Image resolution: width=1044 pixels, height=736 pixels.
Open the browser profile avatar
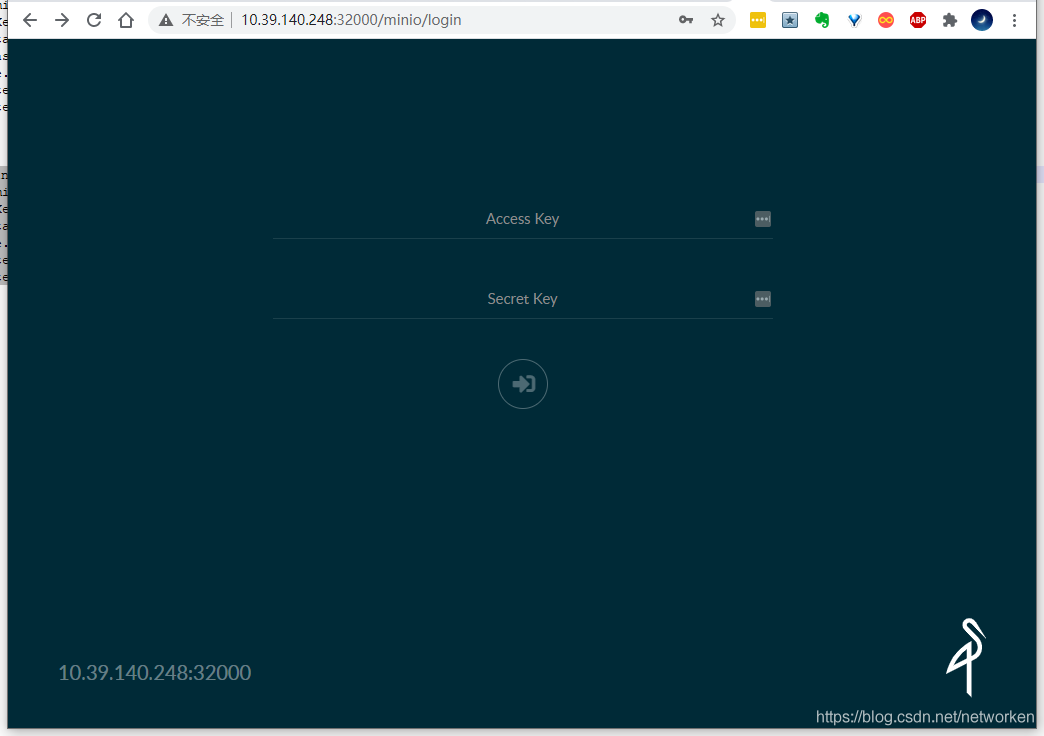982,20
